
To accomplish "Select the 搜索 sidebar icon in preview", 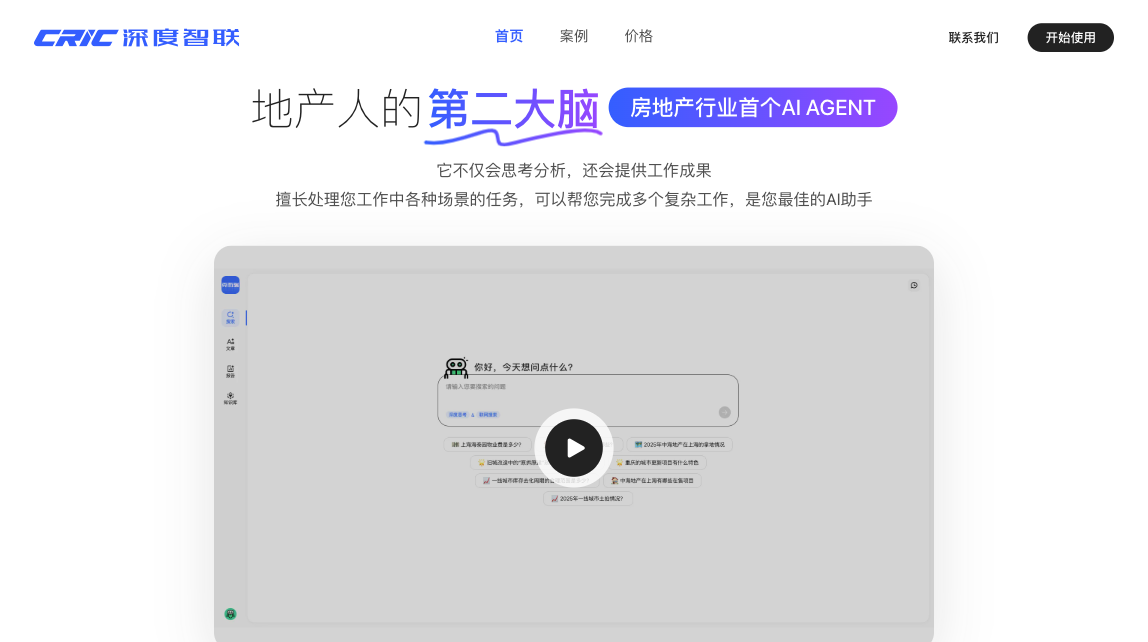I will pos(230,317).
